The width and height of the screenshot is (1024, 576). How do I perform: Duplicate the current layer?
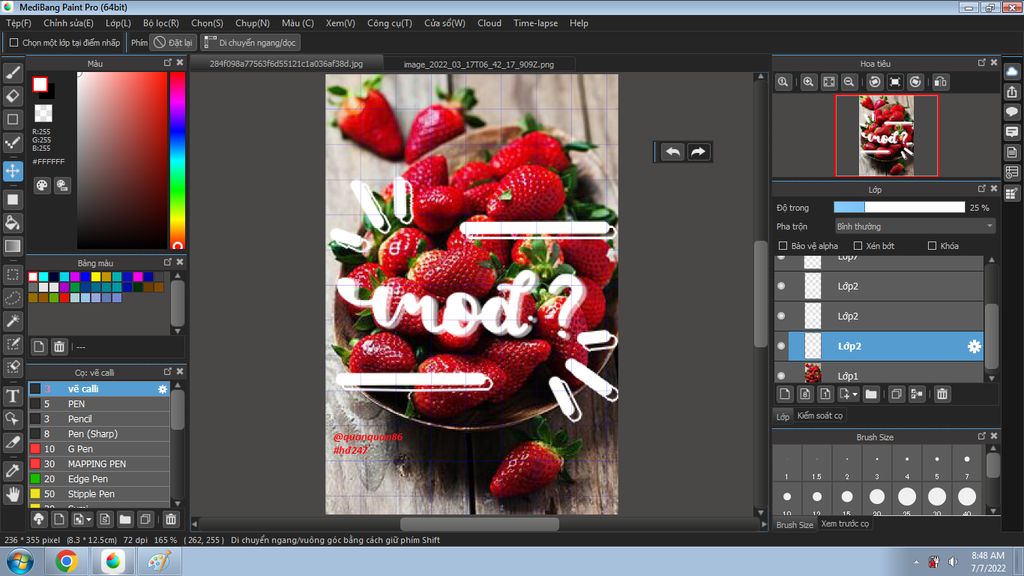click(x=897, y=394)
